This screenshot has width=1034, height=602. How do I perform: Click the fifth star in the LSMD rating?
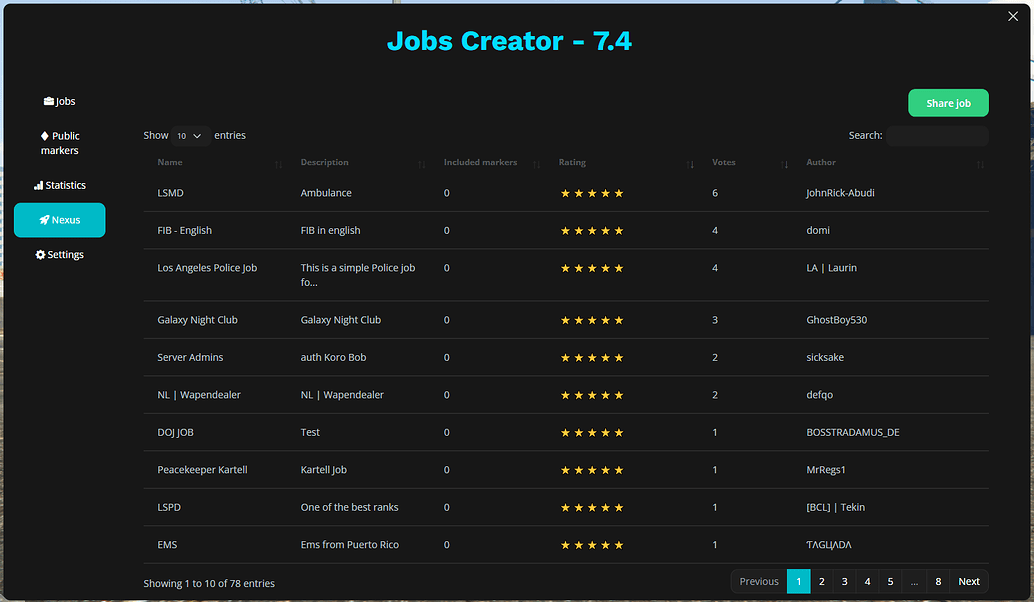point(619,192)
